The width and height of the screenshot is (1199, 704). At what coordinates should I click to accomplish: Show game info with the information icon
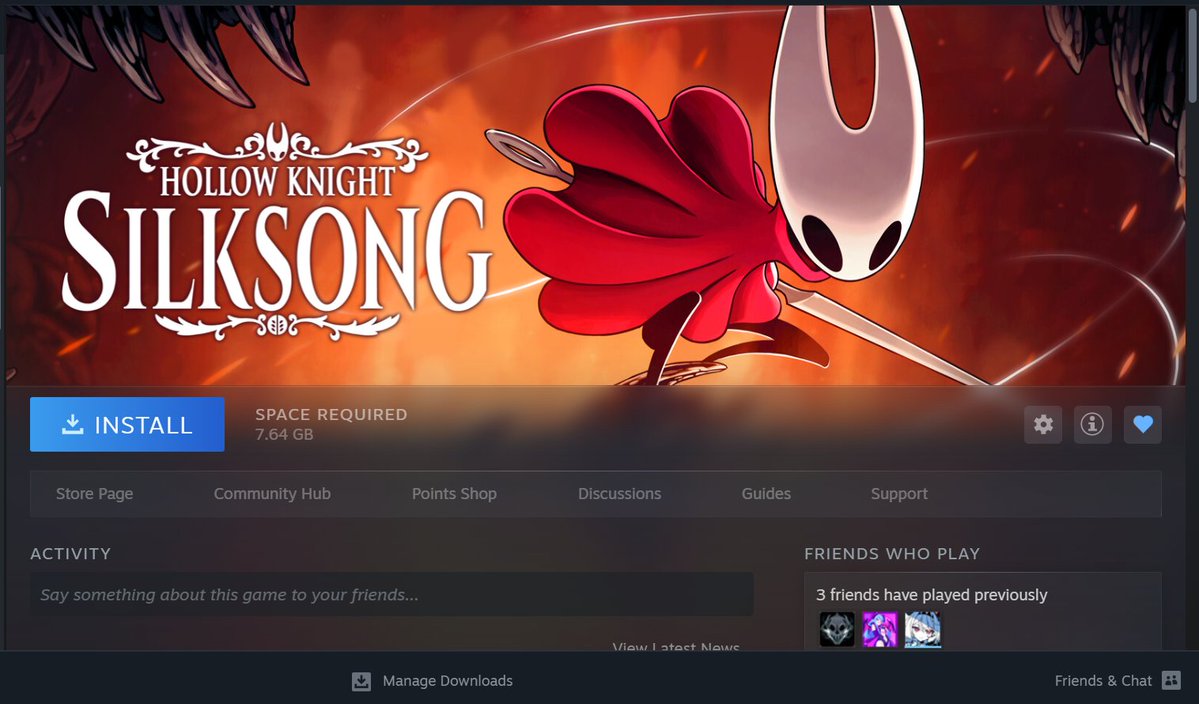(x=1092, y=424)
